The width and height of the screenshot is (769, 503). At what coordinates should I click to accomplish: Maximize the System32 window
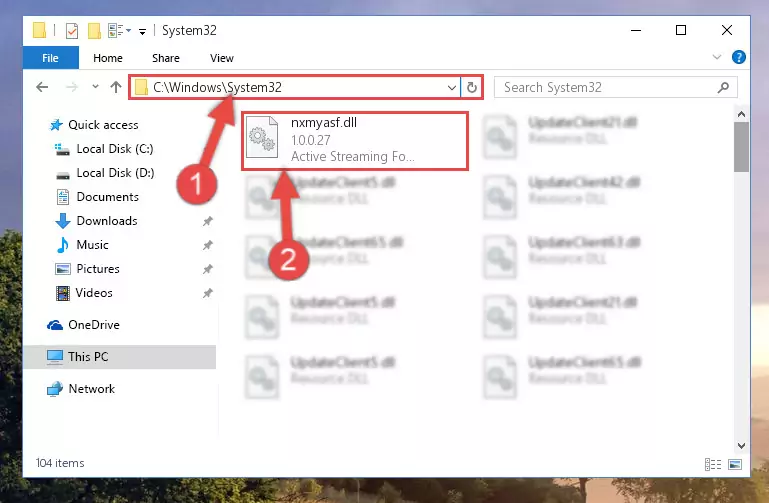(681, 30)
